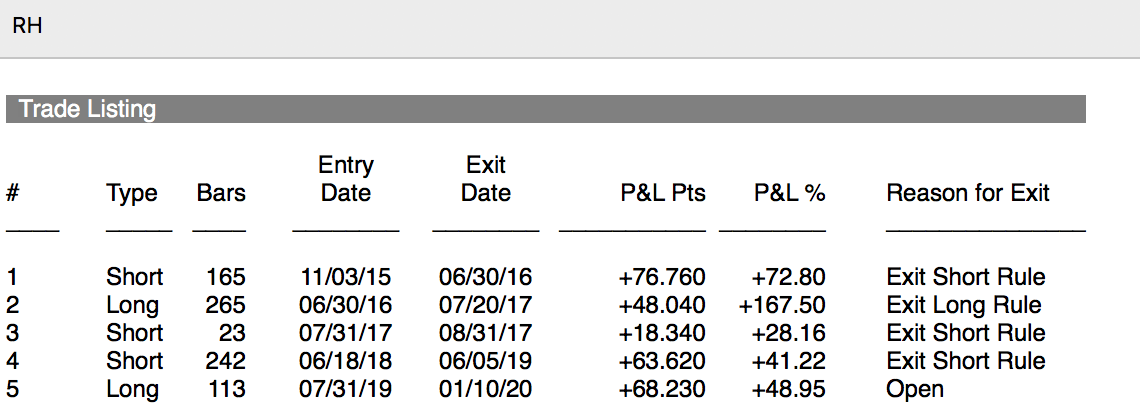
Task: Click the Open exit status
Action: 915,389
